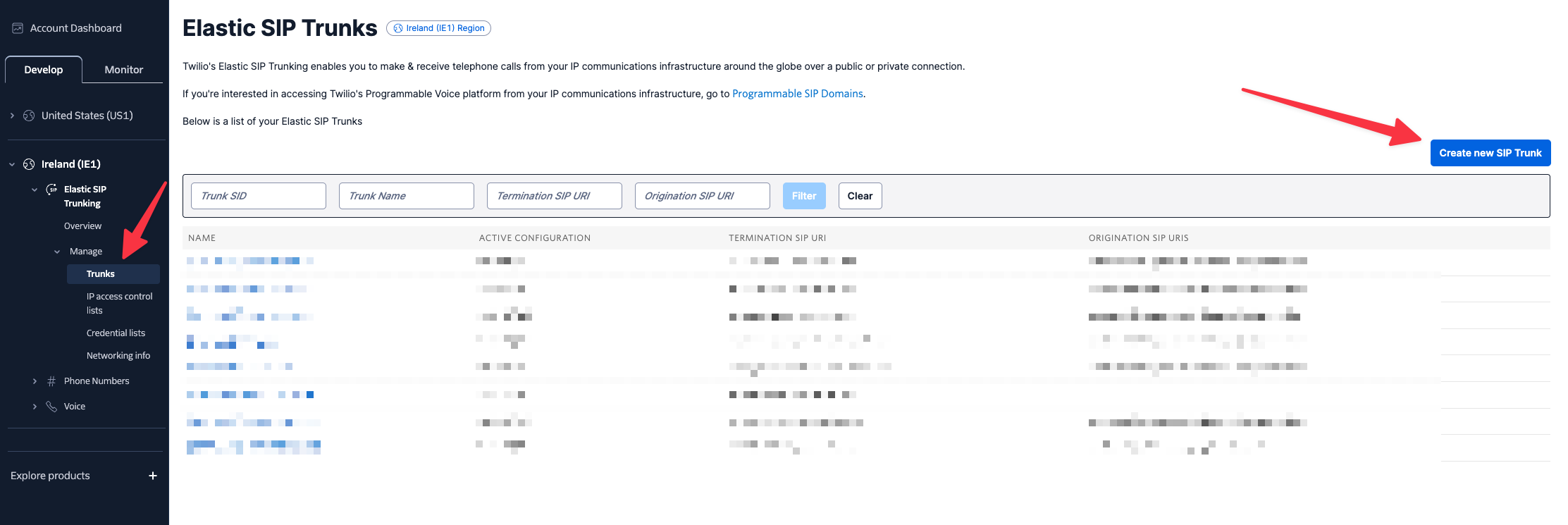Open Credential lists
Image resolution: width=1568 pixels, height=525 pixels.
click(x=116, y=333)
